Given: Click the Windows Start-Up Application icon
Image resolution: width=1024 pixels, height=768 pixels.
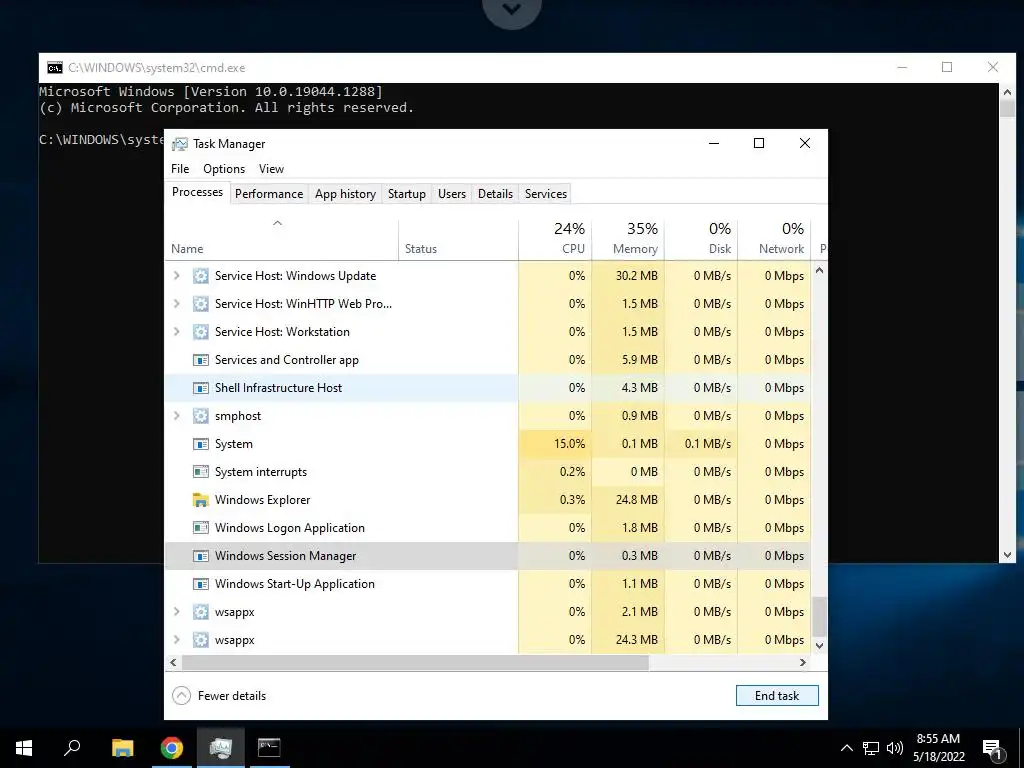Looking at the screenshot, I should coord(200,584).
